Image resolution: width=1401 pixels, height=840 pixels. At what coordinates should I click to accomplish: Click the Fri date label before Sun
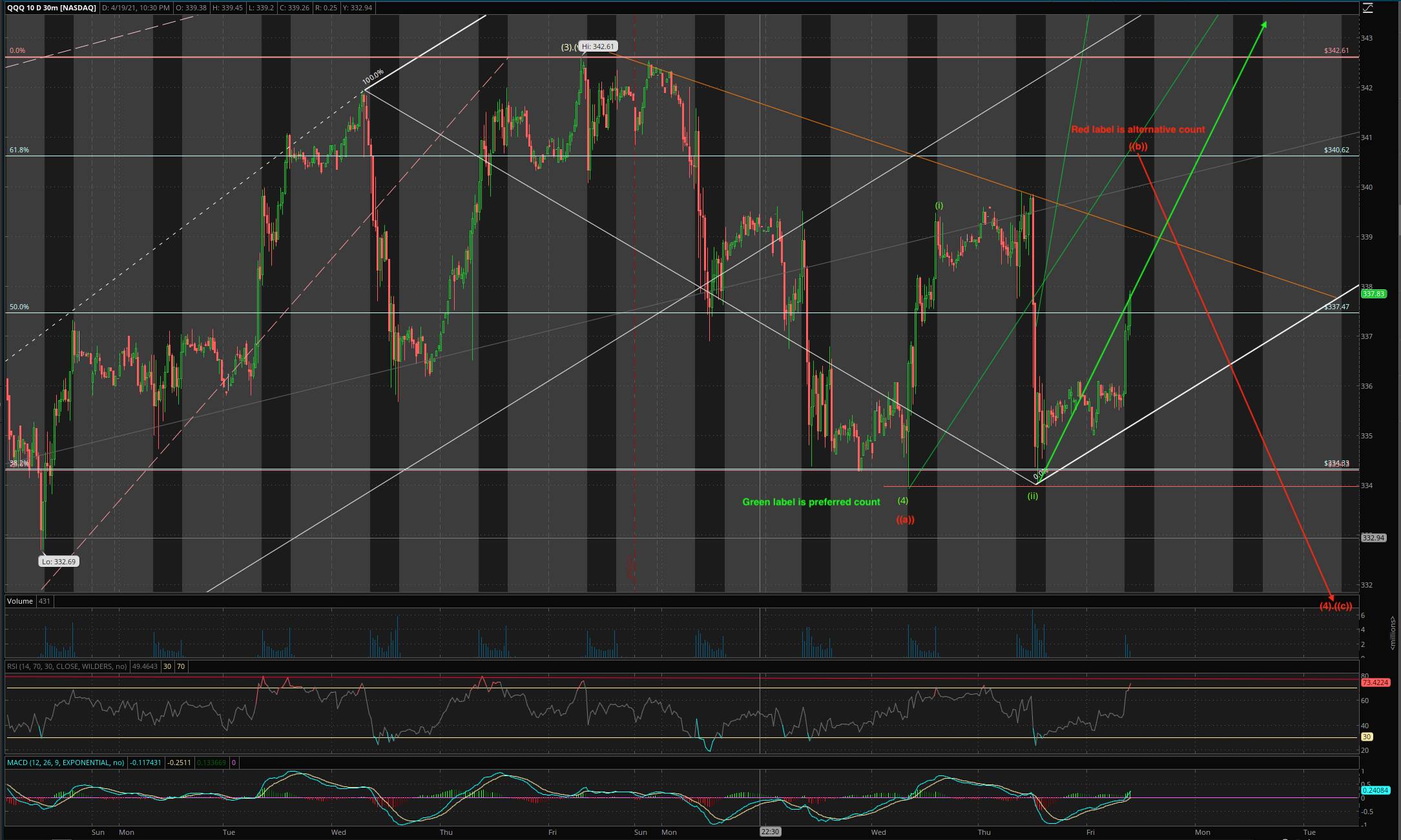(x=552, y=832)
